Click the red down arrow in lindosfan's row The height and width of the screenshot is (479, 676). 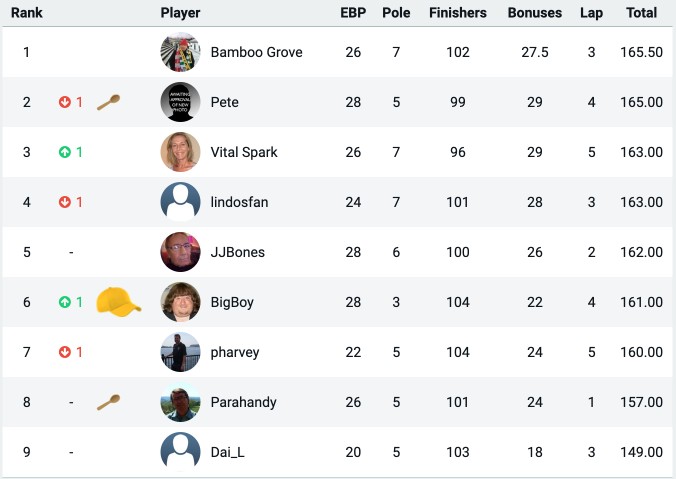point(65,202)
